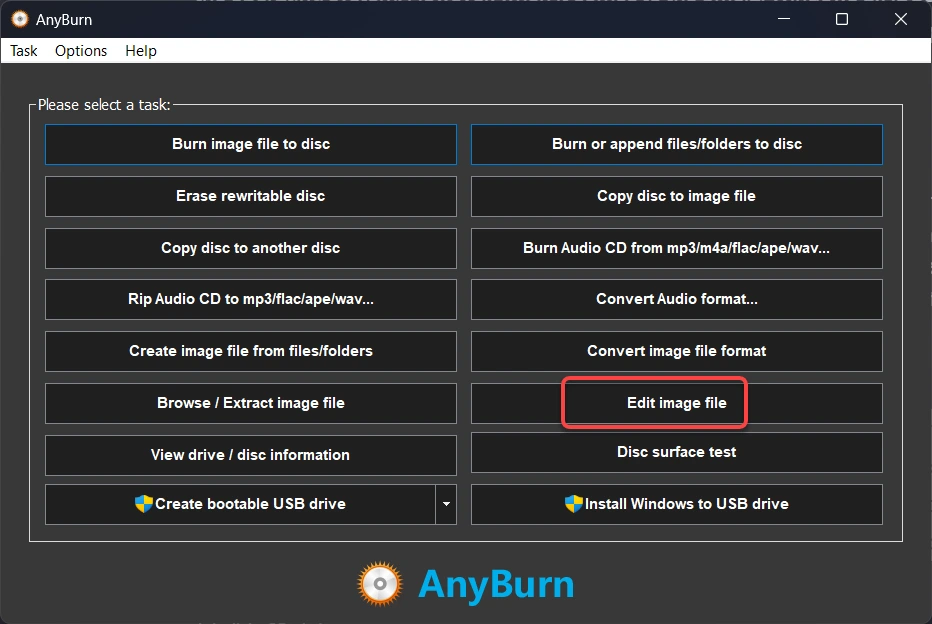Select Burn or append files/folders to disc
The width and height of the screenshot is (932, 624).
[676, 144]
